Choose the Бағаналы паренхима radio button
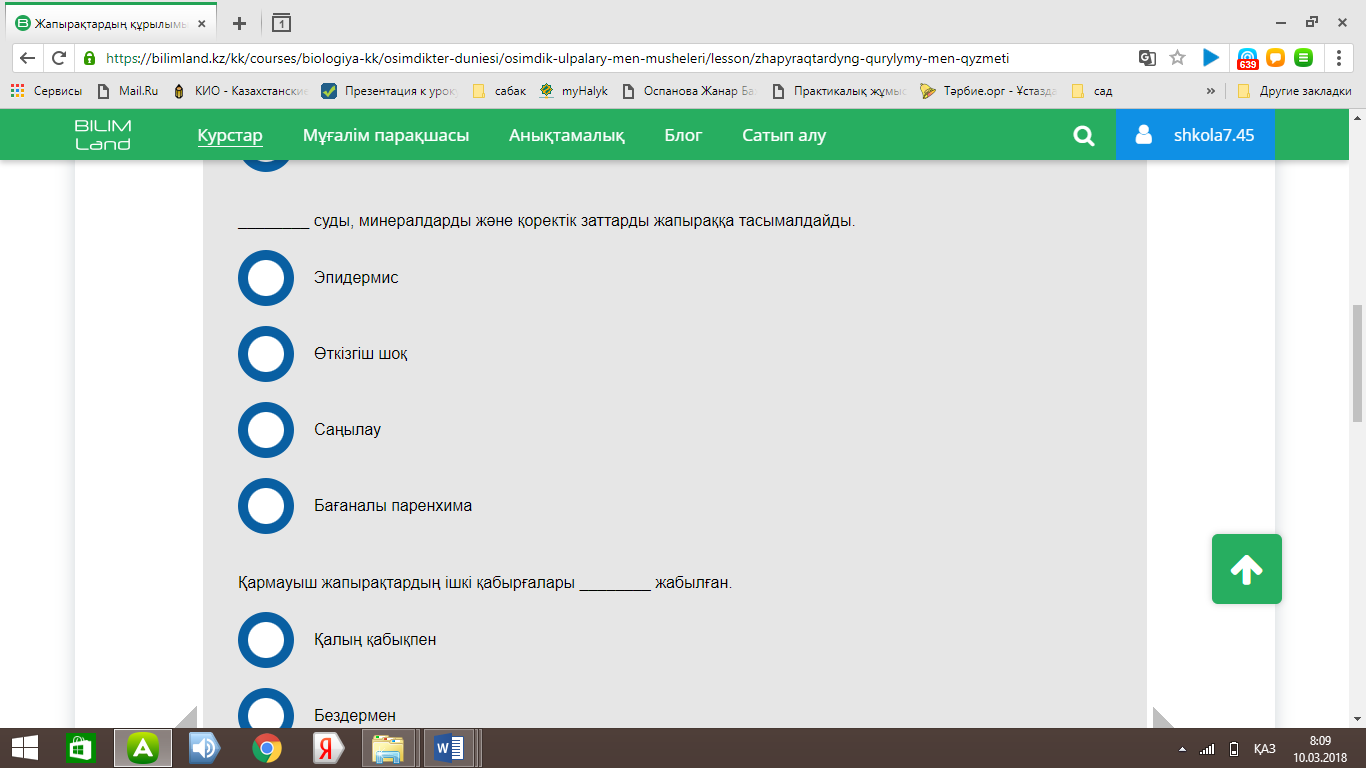The height and width of the screenshot is (768, 1366). click(266, 506)
